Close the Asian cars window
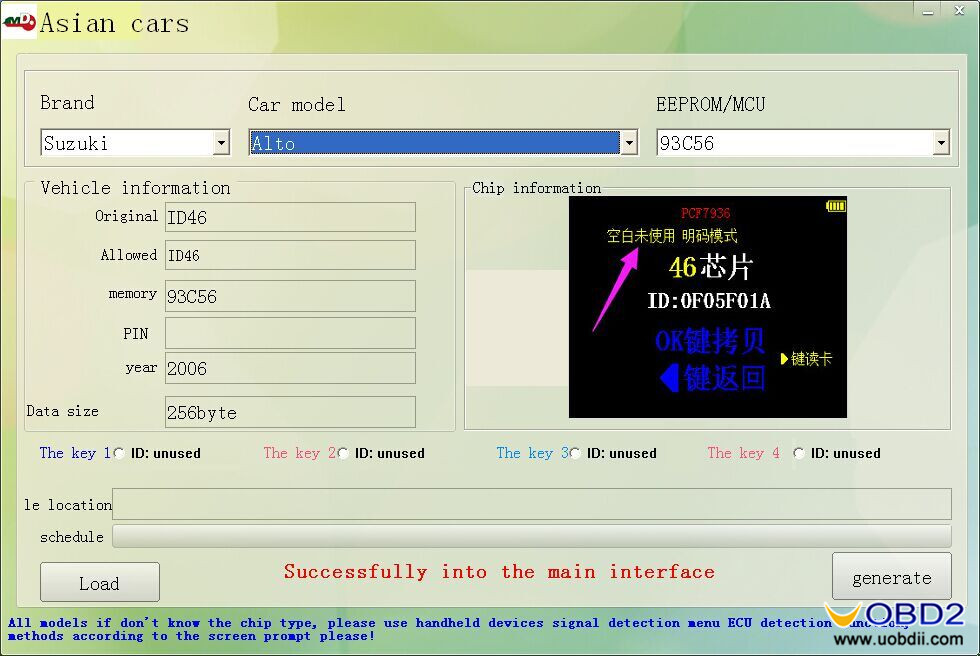The width and height of the screenshot is (980, 656). click(x=959, y=11)
